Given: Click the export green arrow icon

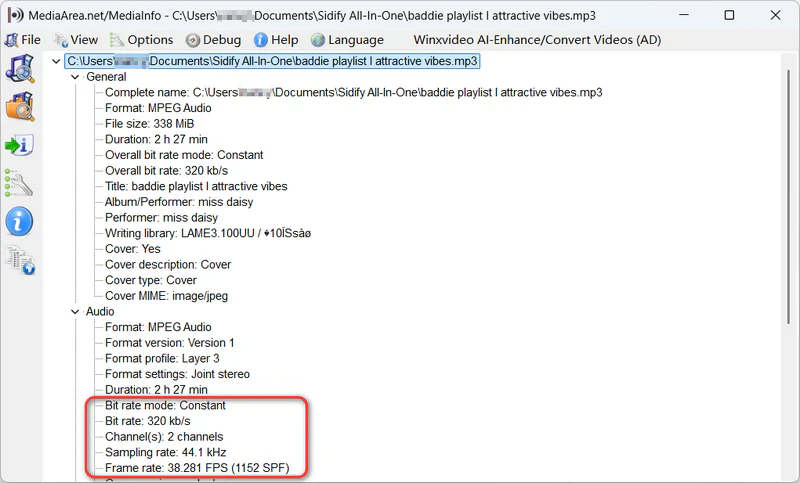Looking at the screenshot, I should click(19, 145).
